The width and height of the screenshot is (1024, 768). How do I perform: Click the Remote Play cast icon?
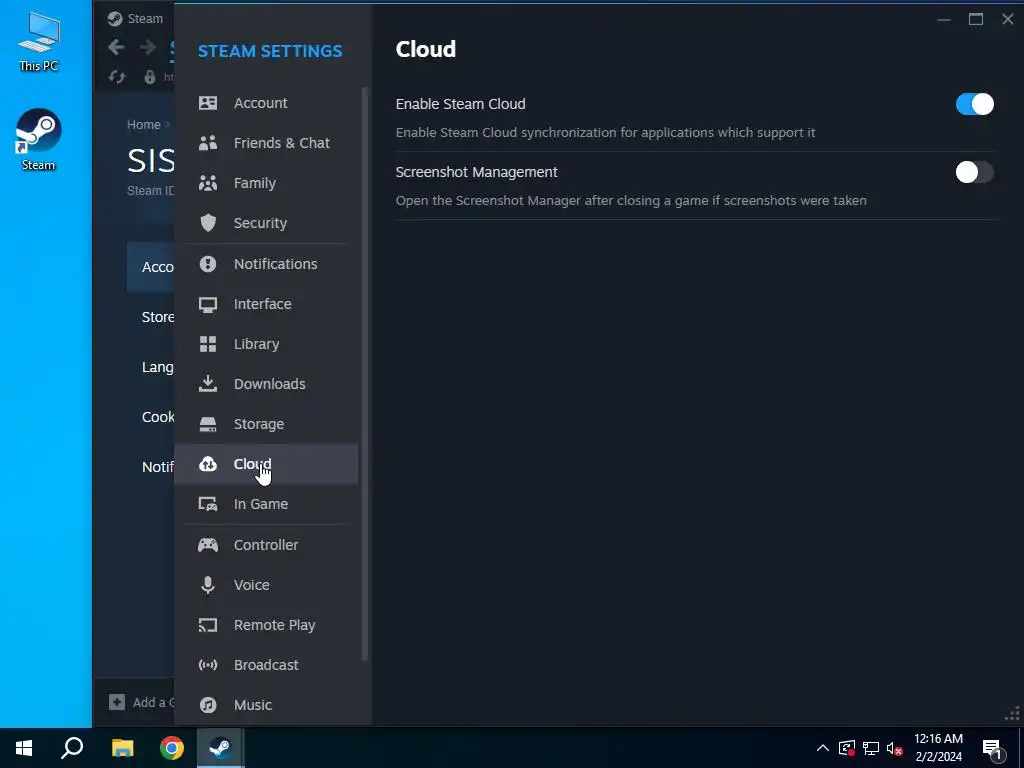click(208, 625)
